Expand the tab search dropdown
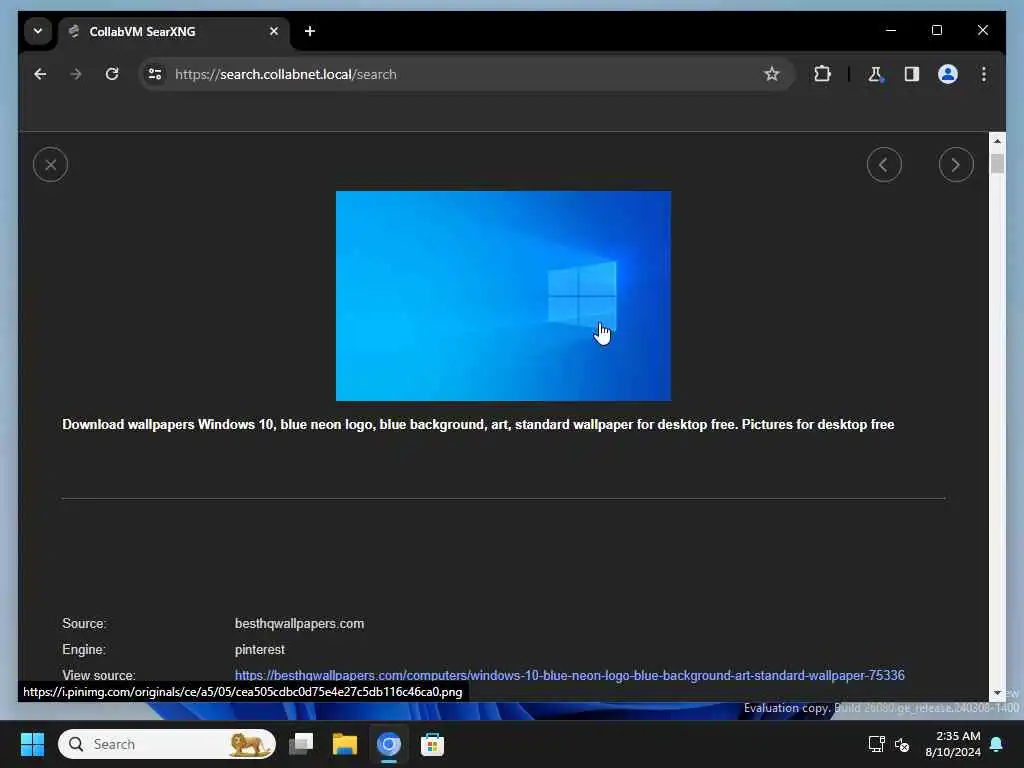 (38, 31)
